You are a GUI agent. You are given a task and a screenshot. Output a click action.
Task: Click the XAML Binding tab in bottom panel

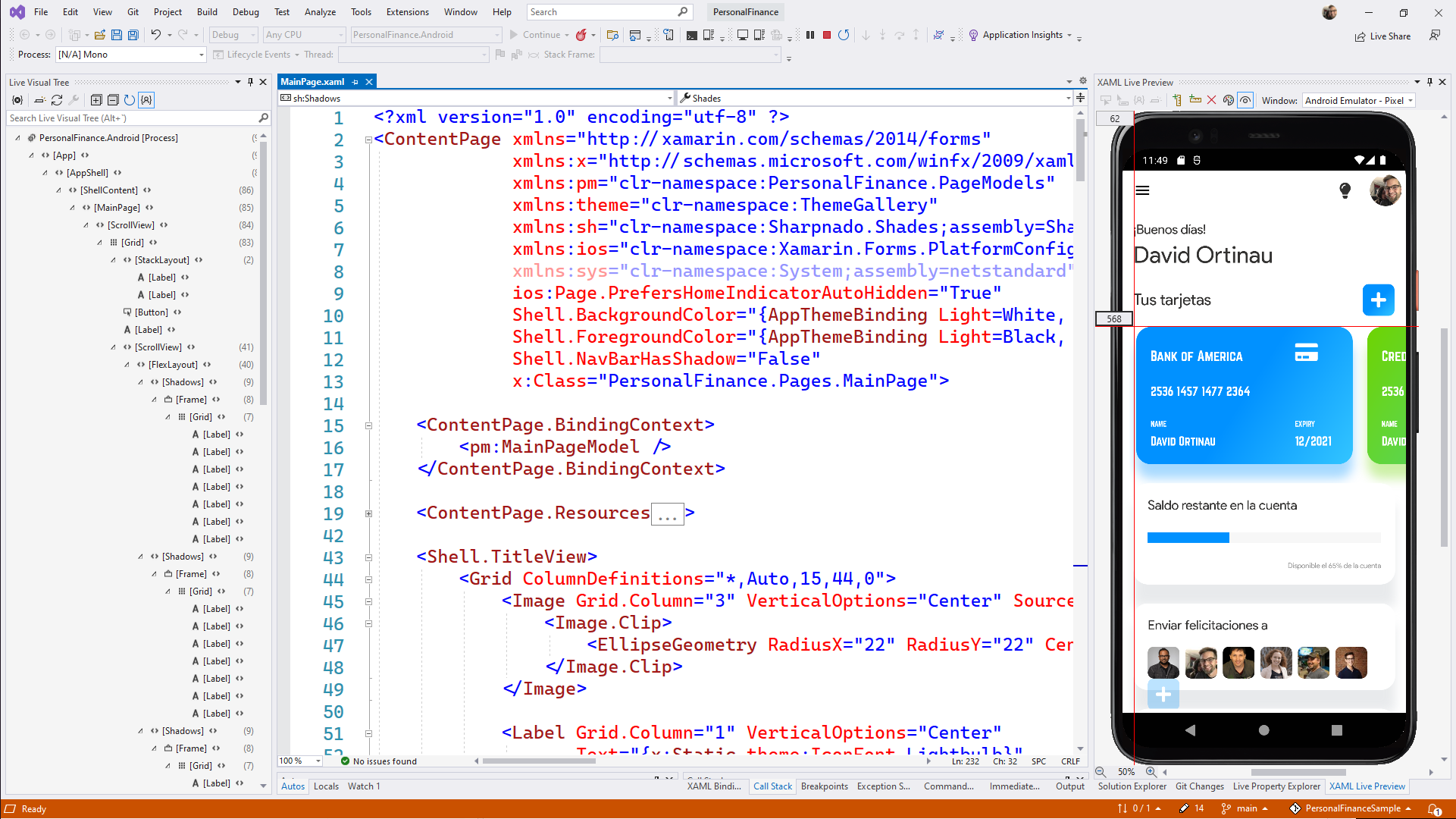tap(713, 786)
